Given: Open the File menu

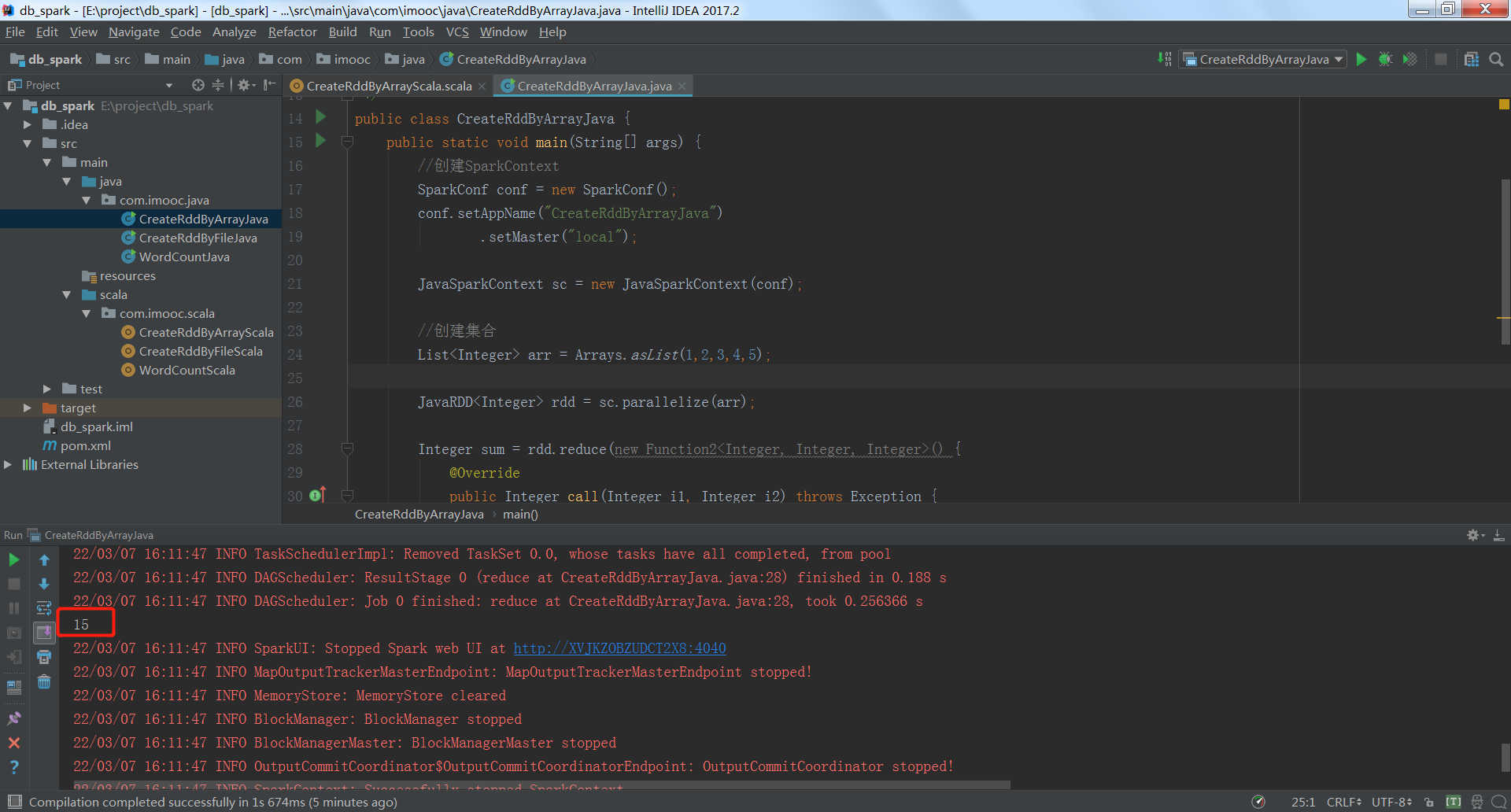Looking at the screenshot, I should tap(15, 32).
